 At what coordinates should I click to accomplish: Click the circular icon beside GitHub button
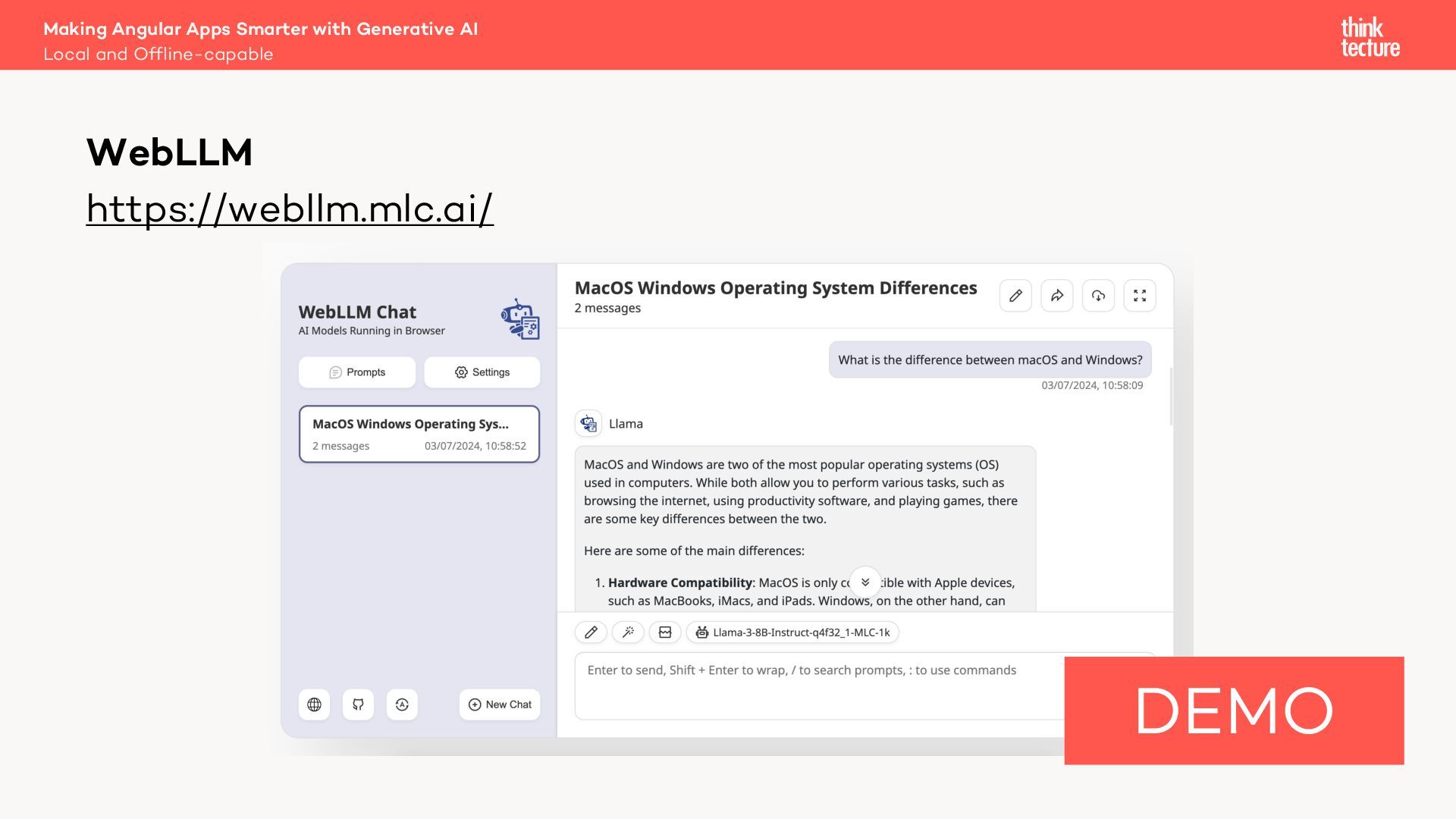(x=402, y=704)
